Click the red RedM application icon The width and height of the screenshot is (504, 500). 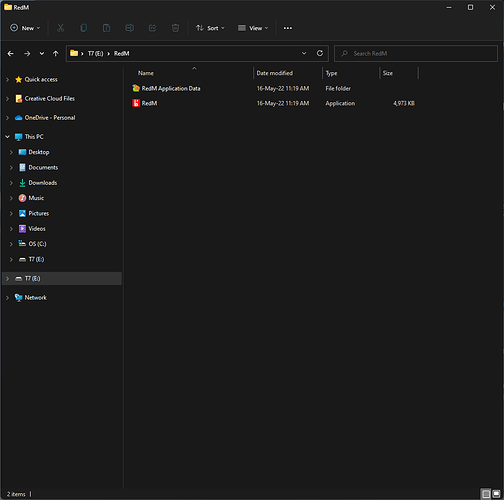136,103
